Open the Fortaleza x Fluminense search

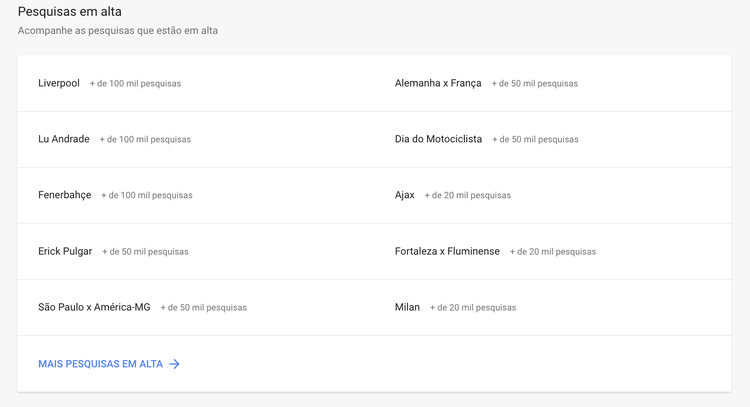point(447,251)
